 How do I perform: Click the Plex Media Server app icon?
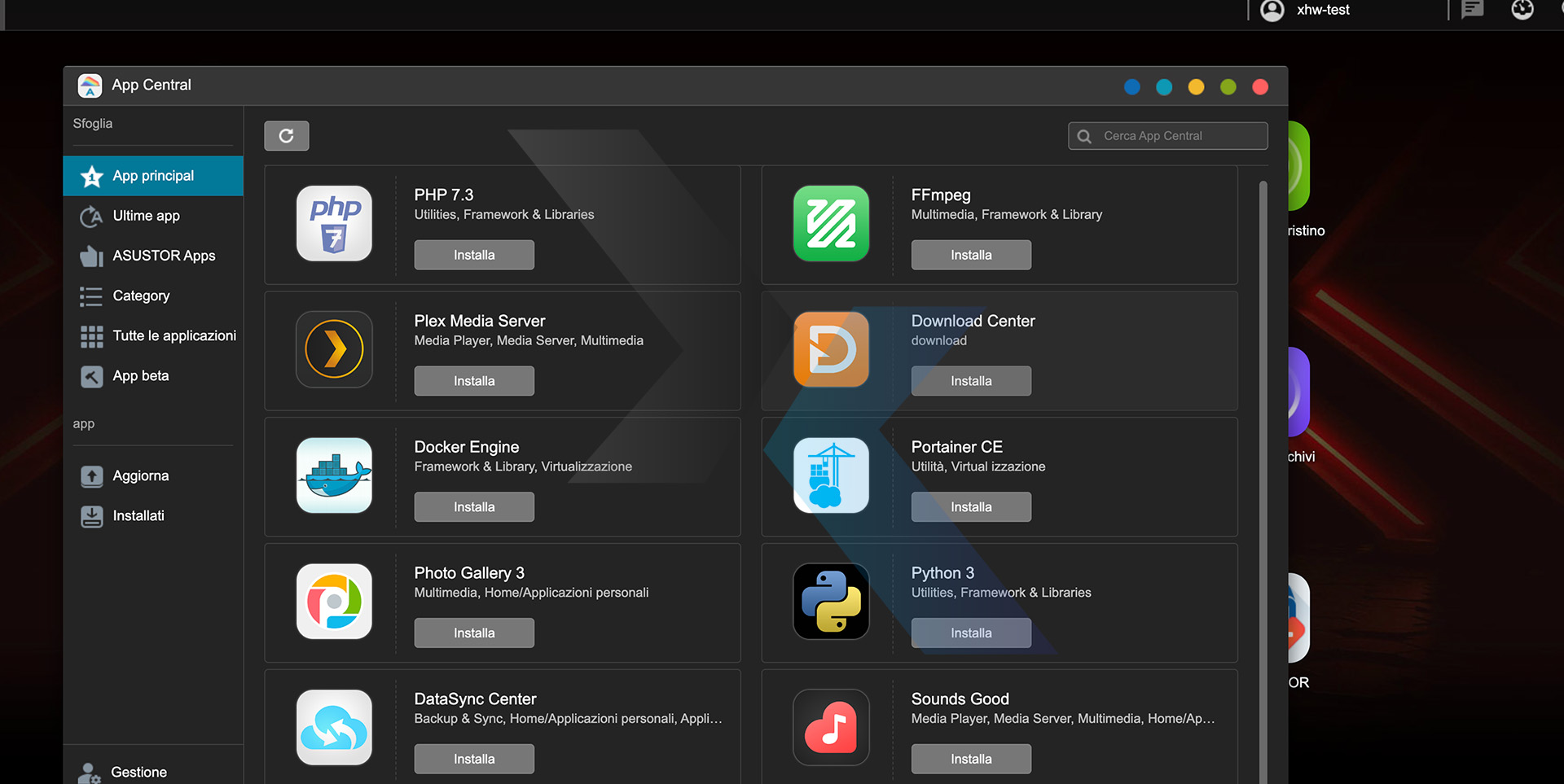(x=333, y=349)
